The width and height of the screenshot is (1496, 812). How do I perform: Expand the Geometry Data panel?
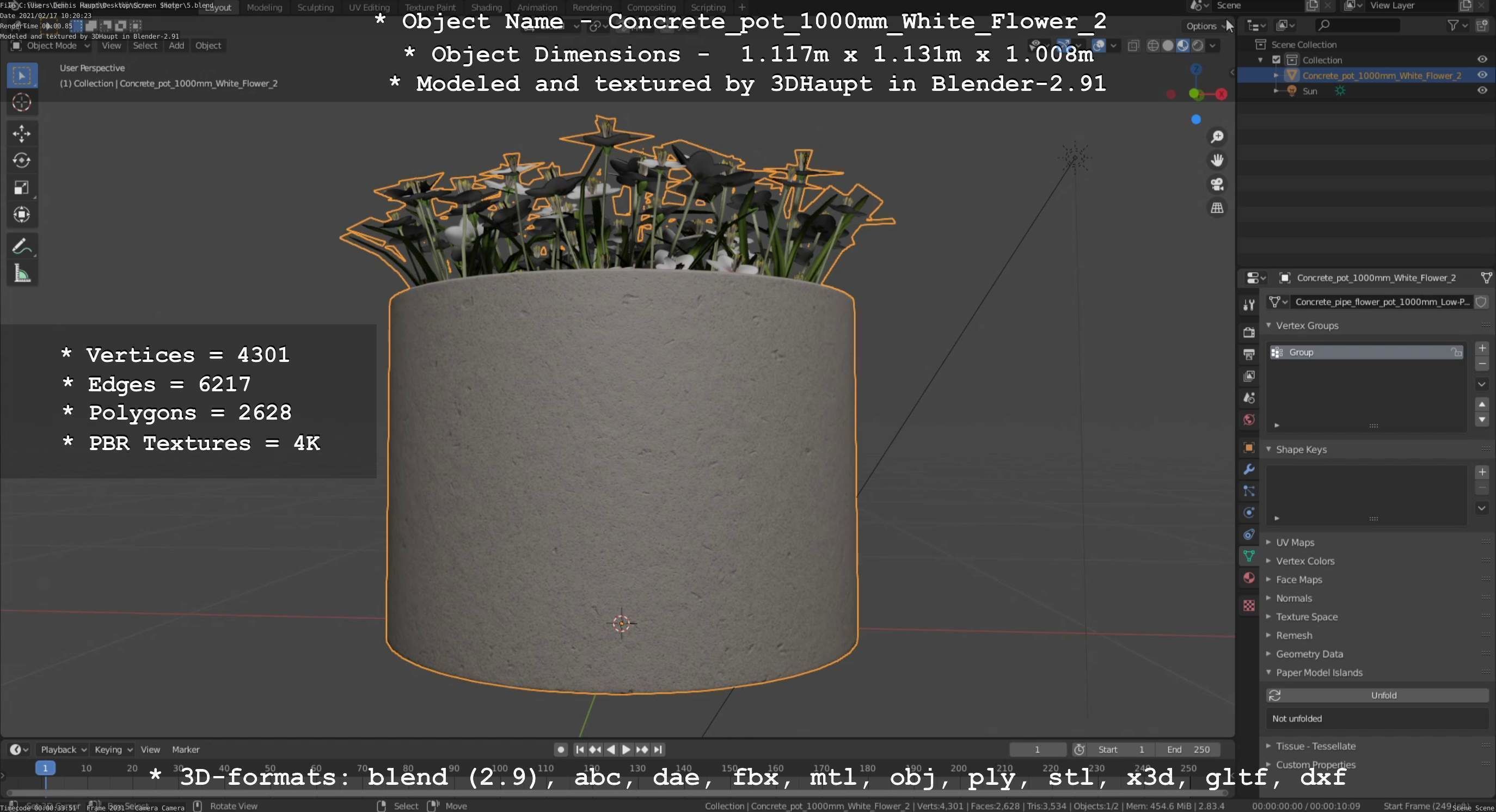click(x=1268, y=654)
